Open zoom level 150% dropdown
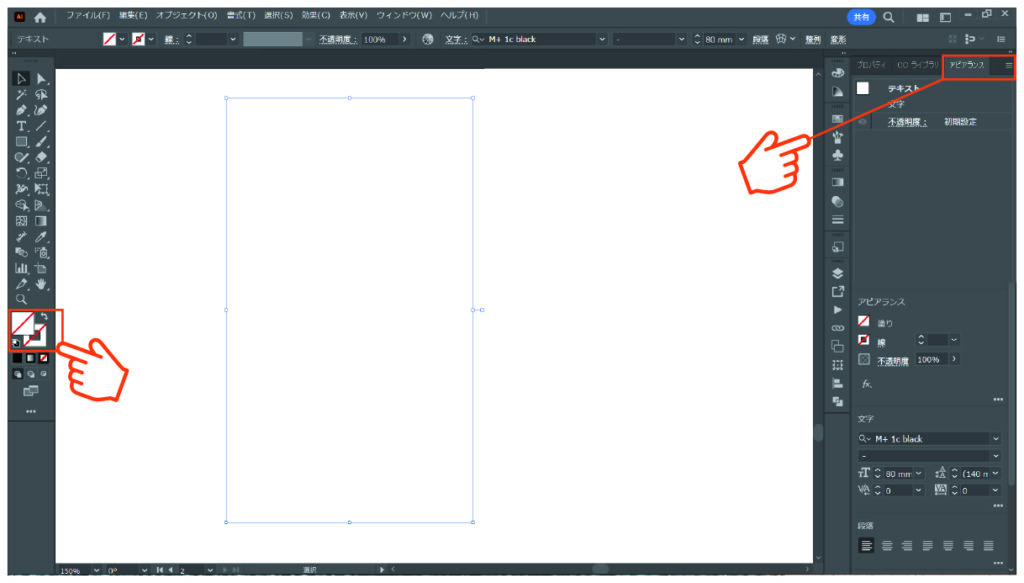 (x=96, y=571)
